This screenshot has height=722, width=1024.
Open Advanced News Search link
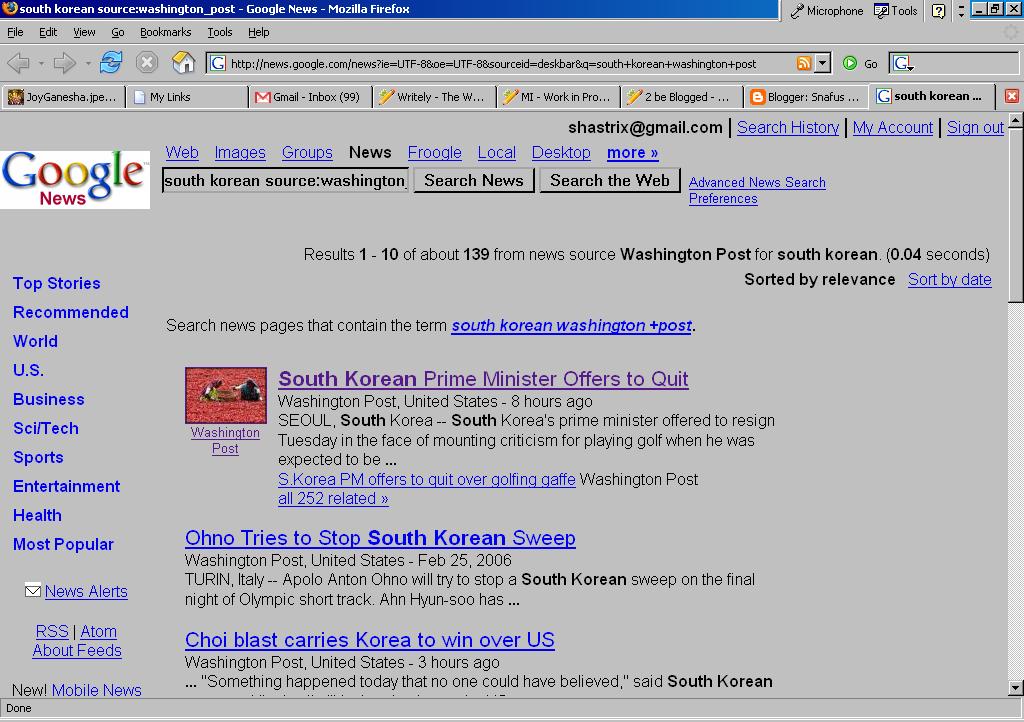tap(757, 182)
